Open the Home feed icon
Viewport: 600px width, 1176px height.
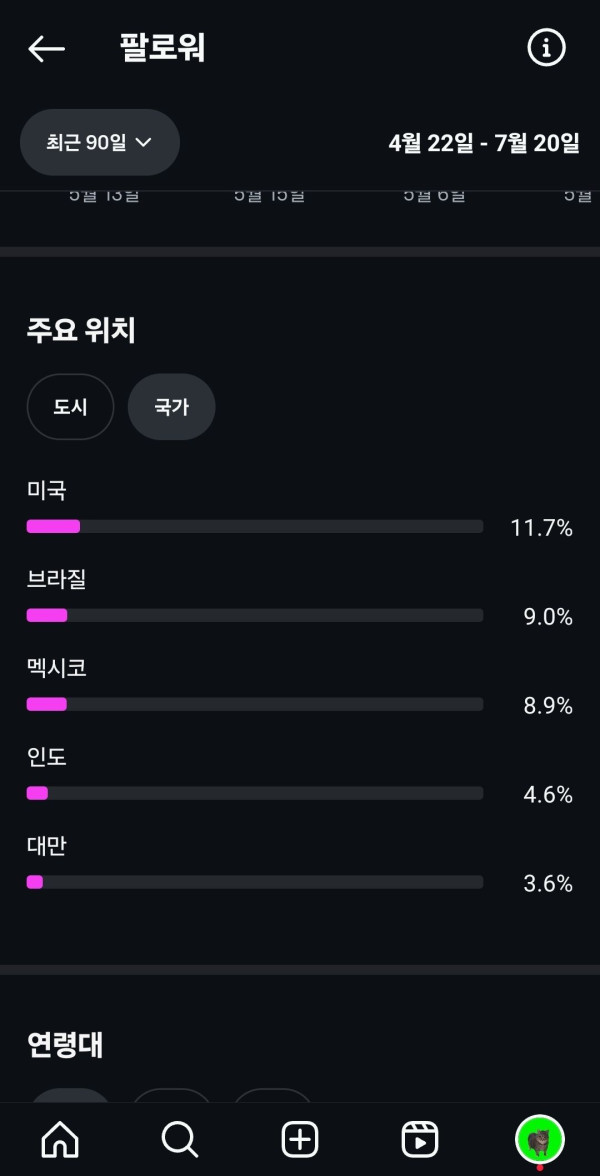tap(60, 1138)
